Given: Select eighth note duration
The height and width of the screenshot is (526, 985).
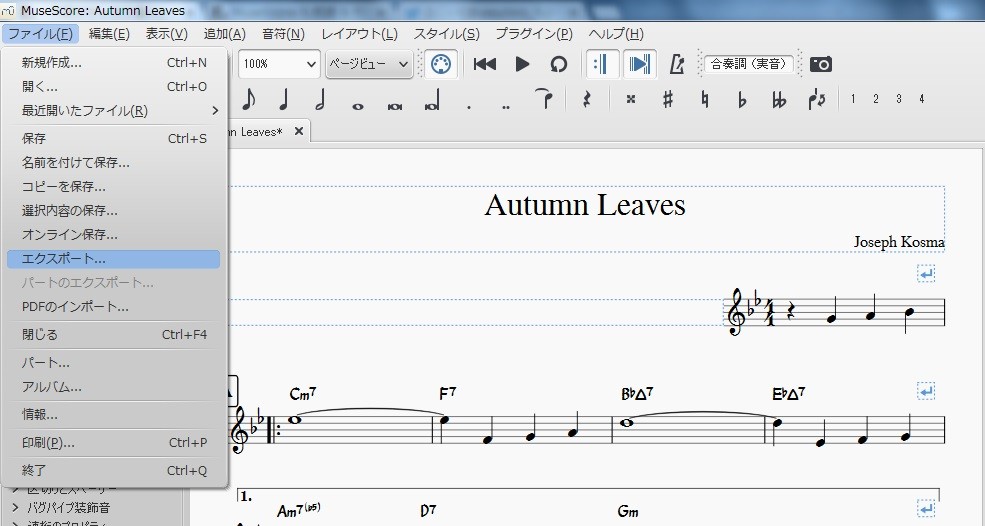Looking at the screenshot, I should 249,99.
